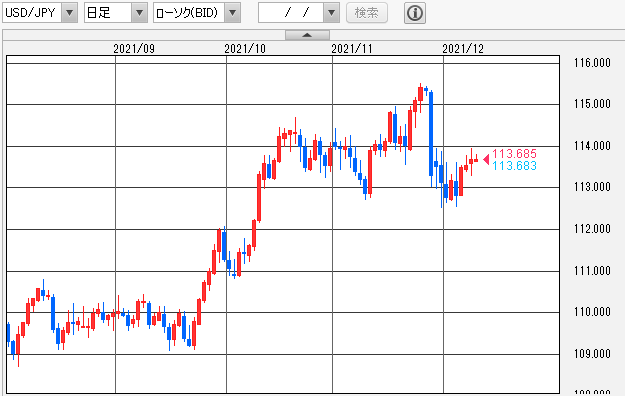
Task: Collapse the top panel with the up arrow
Action: 307,35
